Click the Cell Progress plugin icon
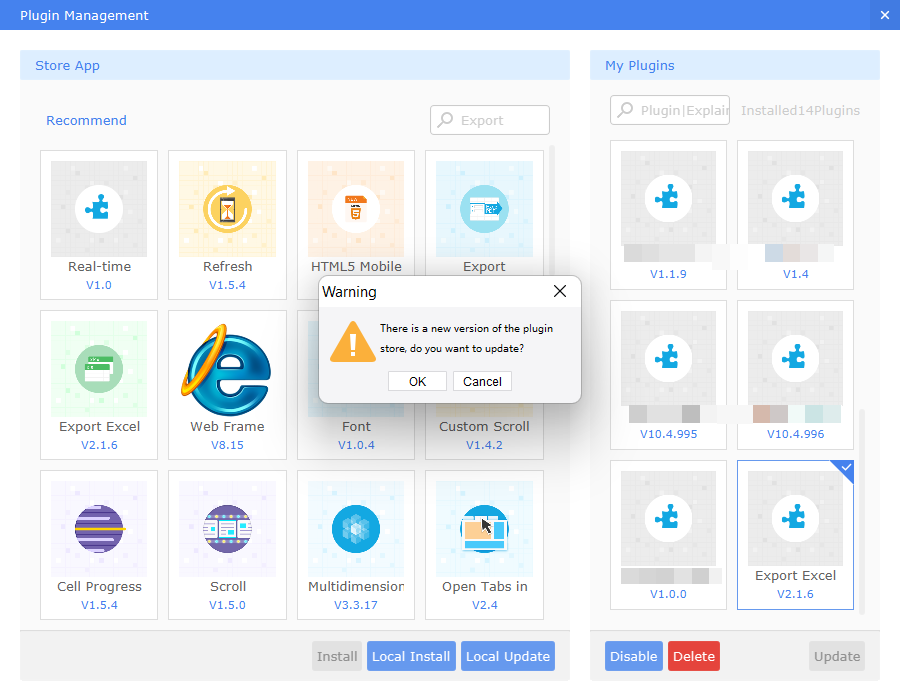The height and width of the screenshot is (700, 900). click(98, 528)
